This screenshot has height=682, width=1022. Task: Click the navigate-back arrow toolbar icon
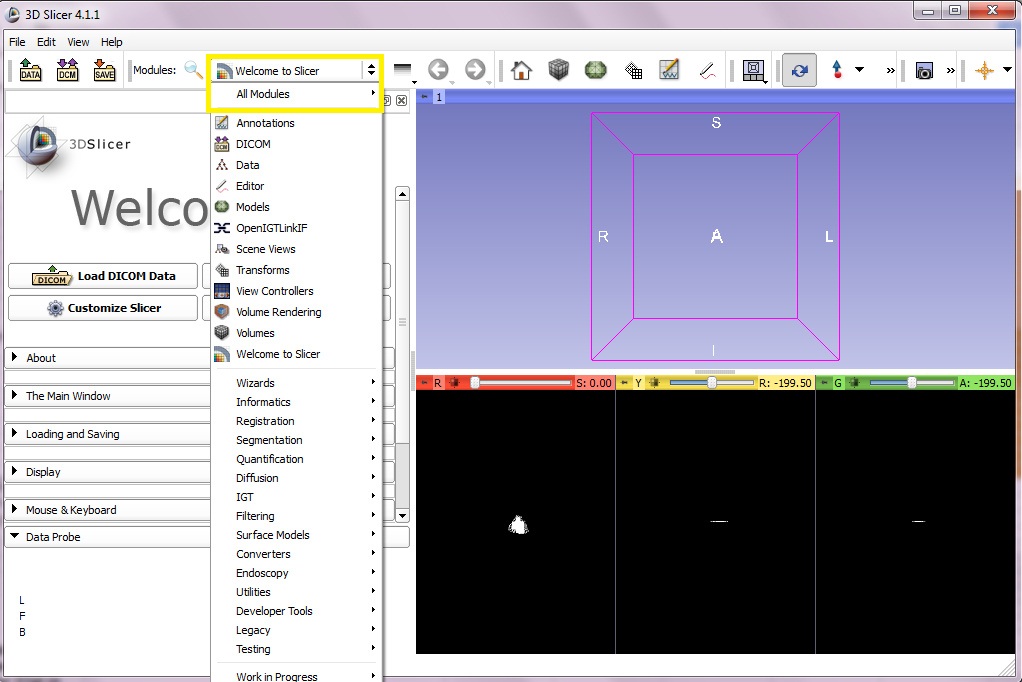click(438, 70)
